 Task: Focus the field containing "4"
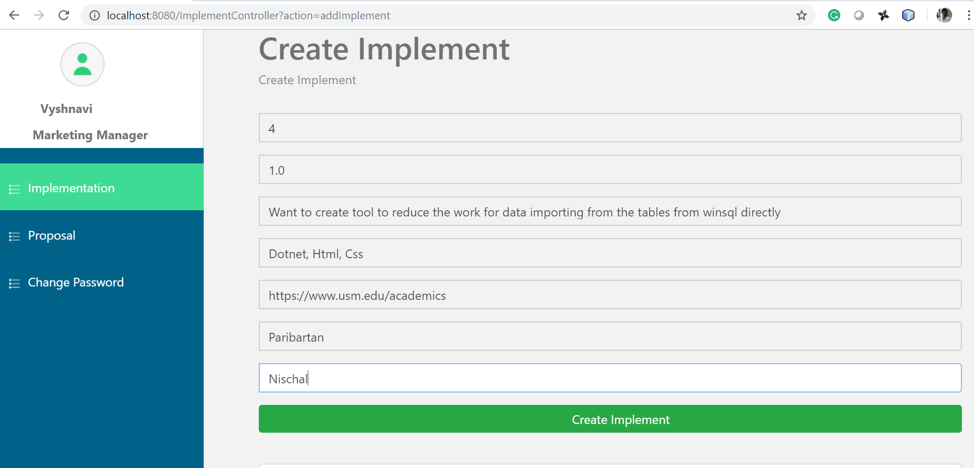tap(609, 128)
